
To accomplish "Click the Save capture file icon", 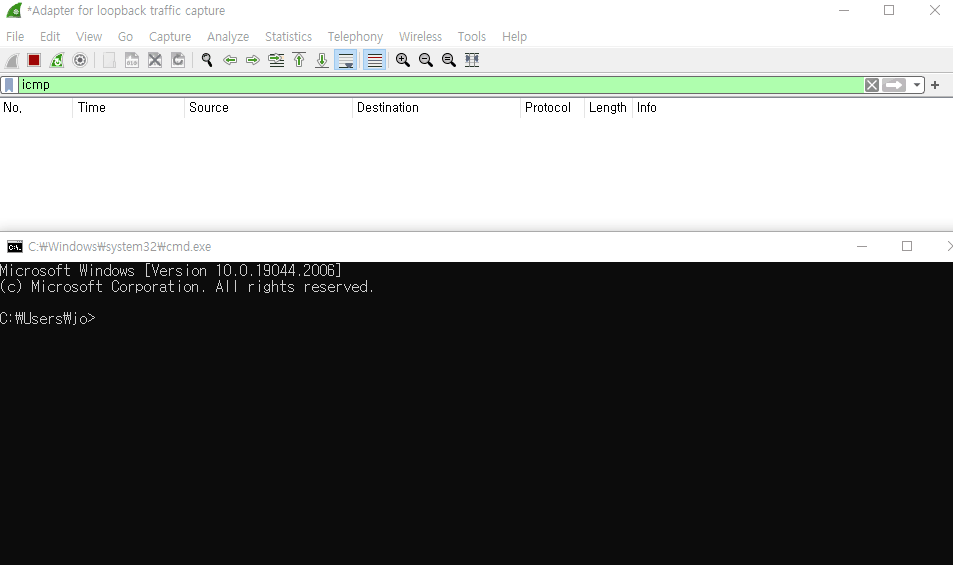I will tap(132, 60).
